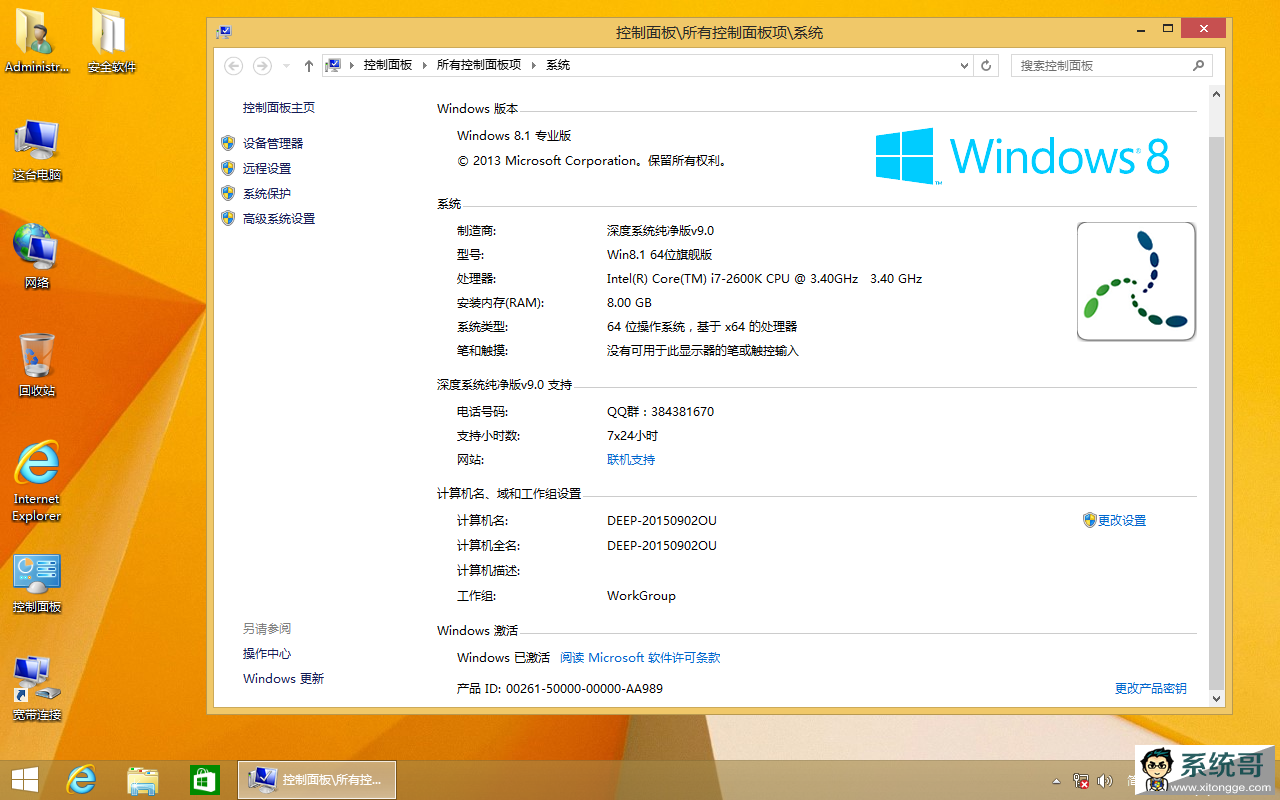The width and height of the screenshot is (1280, 800).
Task: Minimize the control panel window
Action: [1142, 29]
